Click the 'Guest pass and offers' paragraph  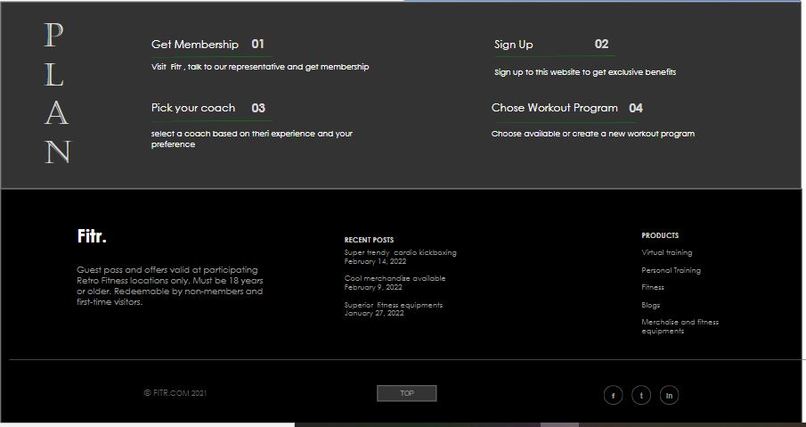[170, 286]
